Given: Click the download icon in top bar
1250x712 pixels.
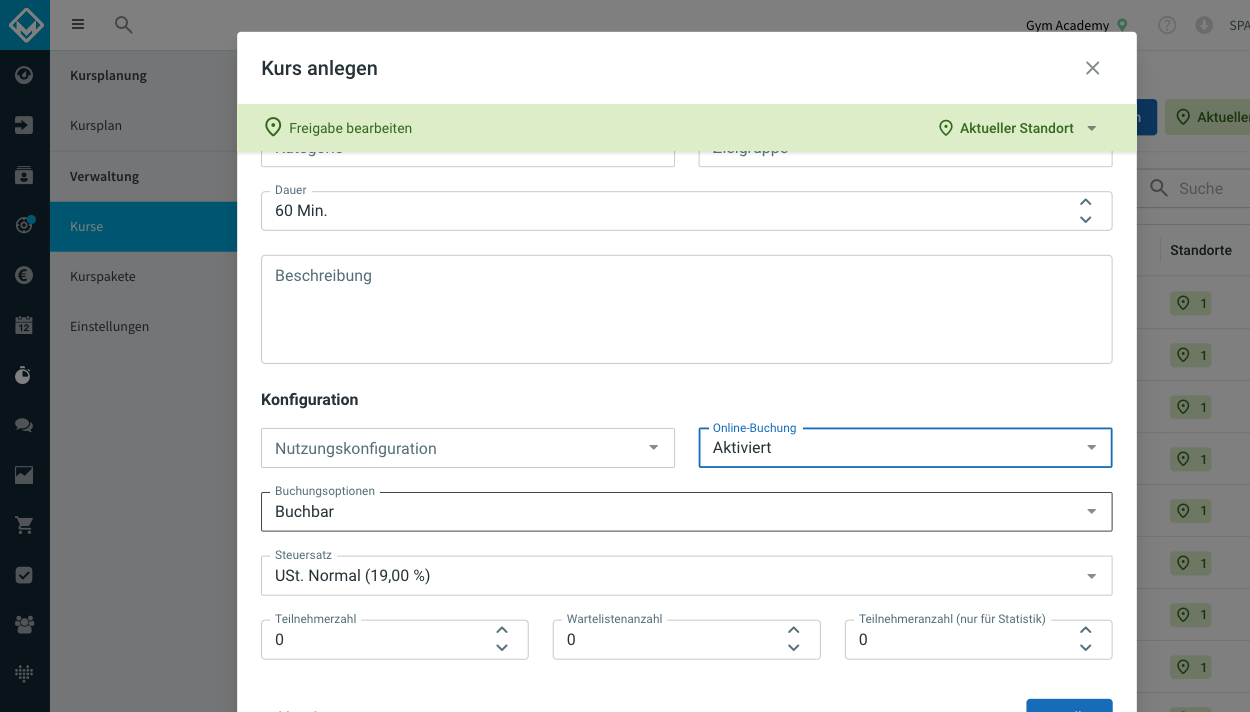Looking at the screenshot, I should tap(1204, 25).
